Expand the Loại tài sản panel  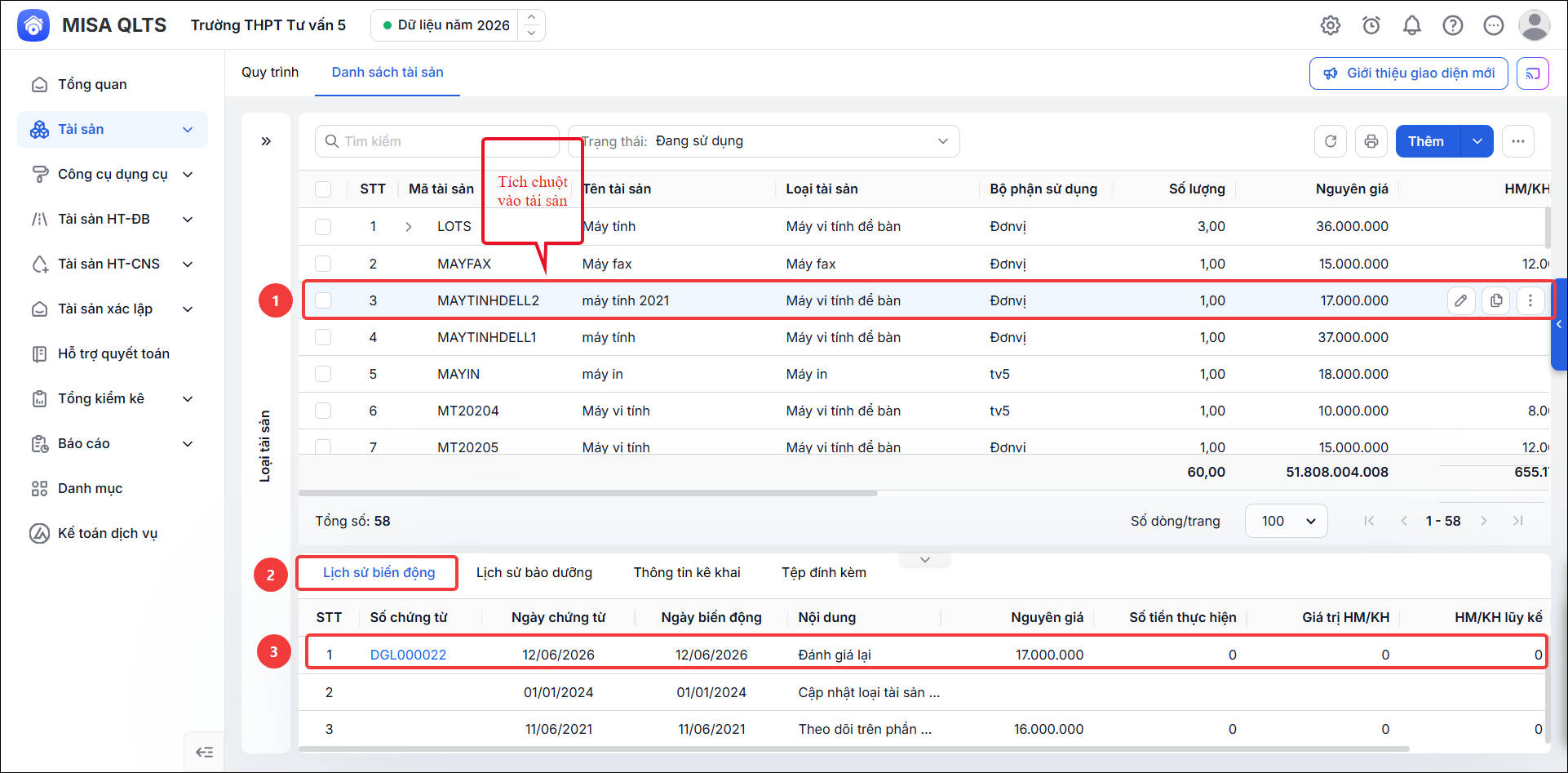point(266,141)
